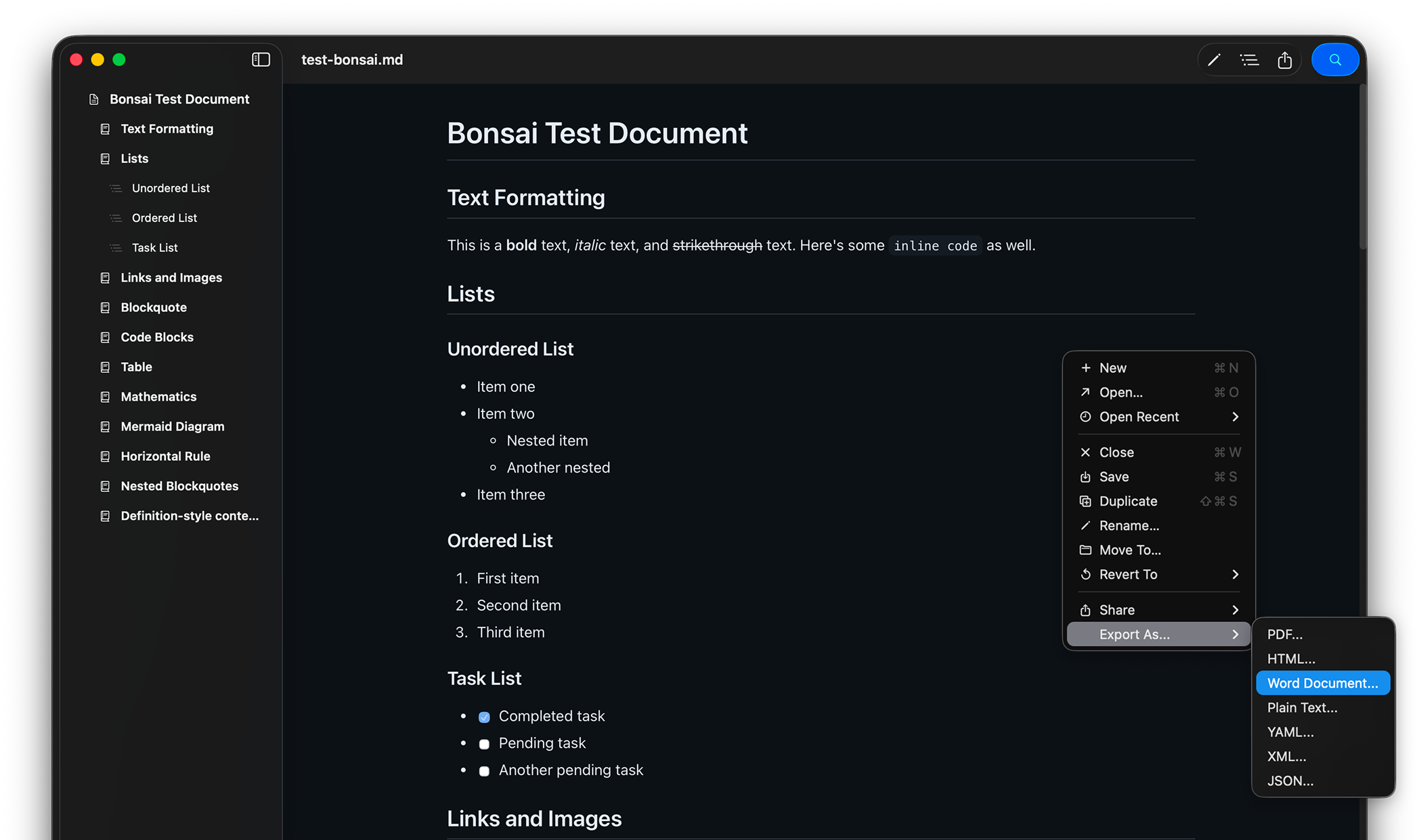Select Export As... in the menu

[1158, 634]
